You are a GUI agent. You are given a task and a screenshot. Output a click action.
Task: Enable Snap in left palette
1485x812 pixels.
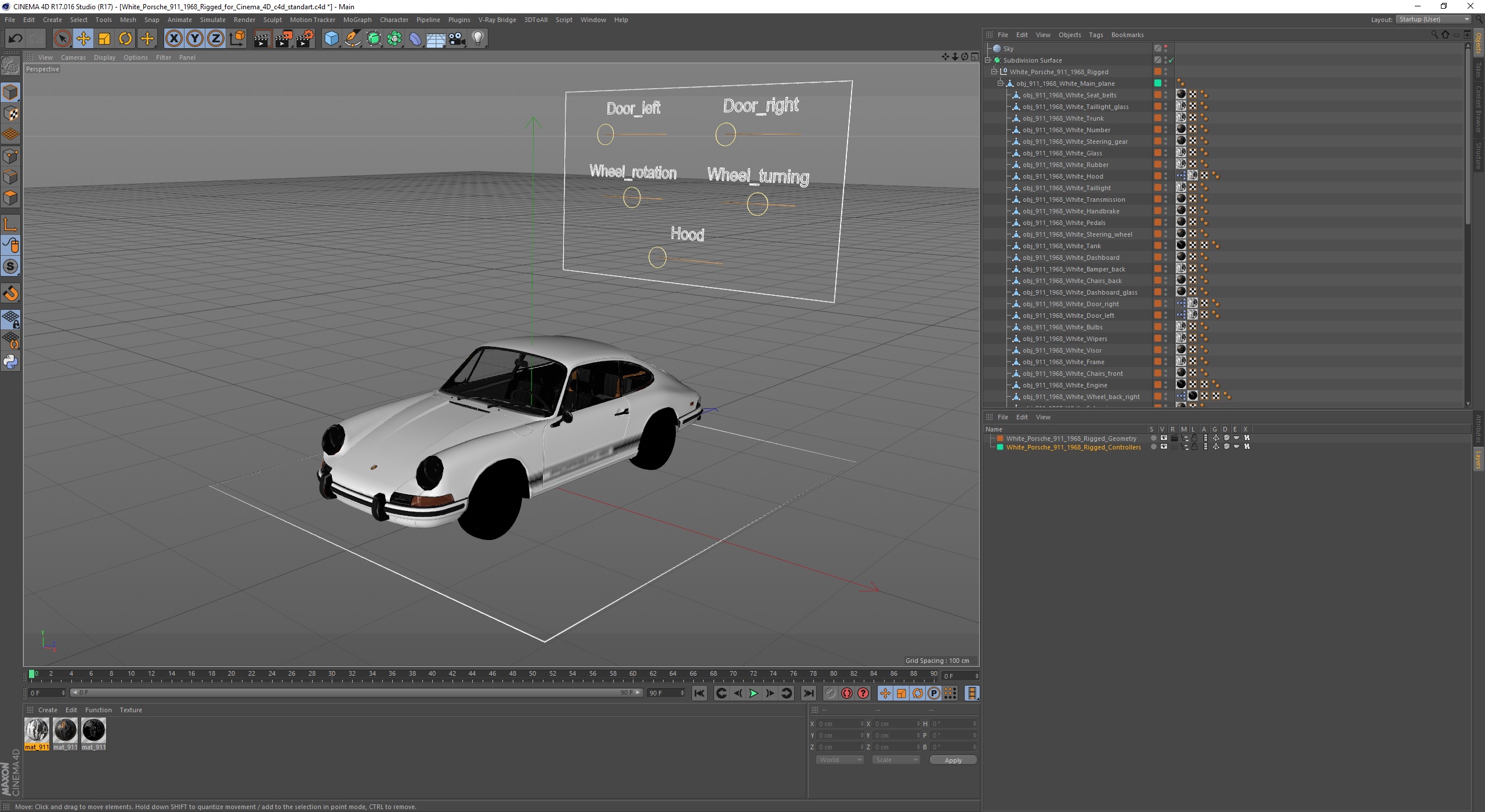pyautogui.click(x=11, y=293)
